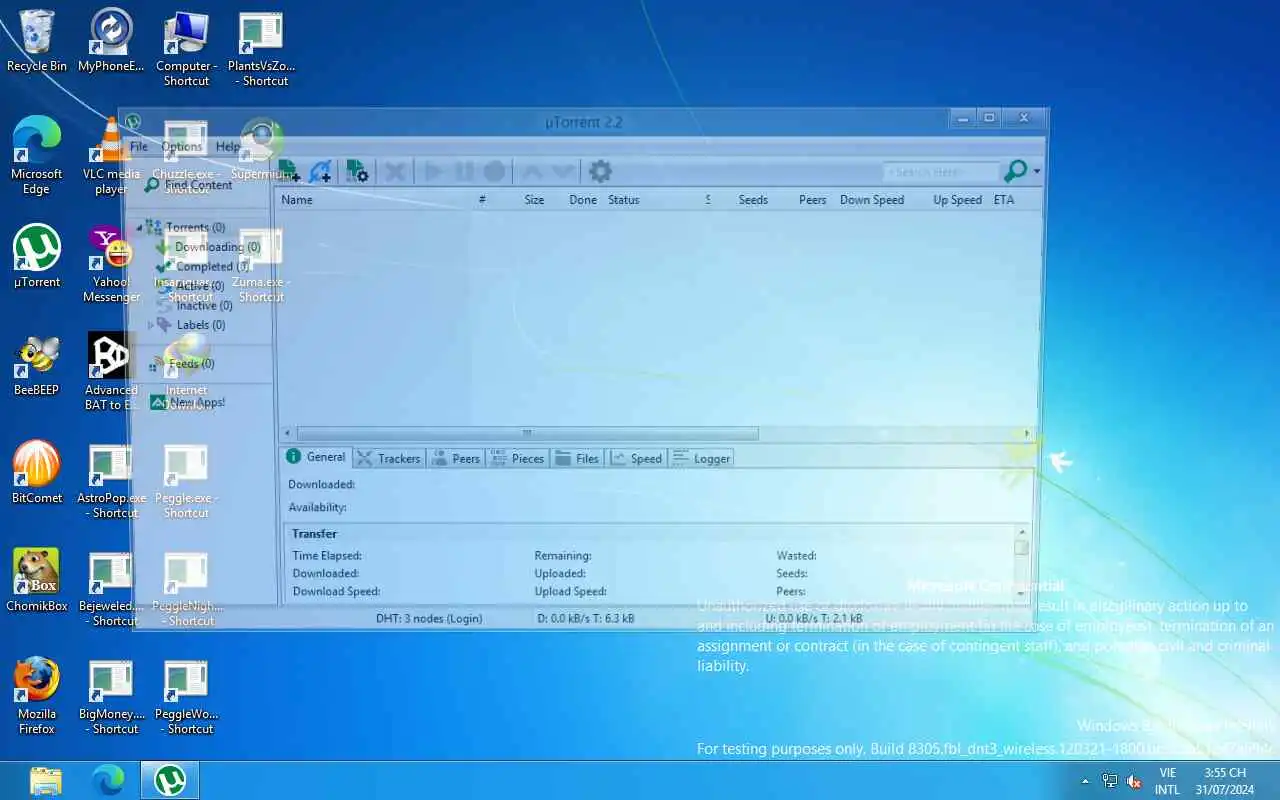Expand the Labels tree node arrow
1280x800 pixels.
coord(151,325)
